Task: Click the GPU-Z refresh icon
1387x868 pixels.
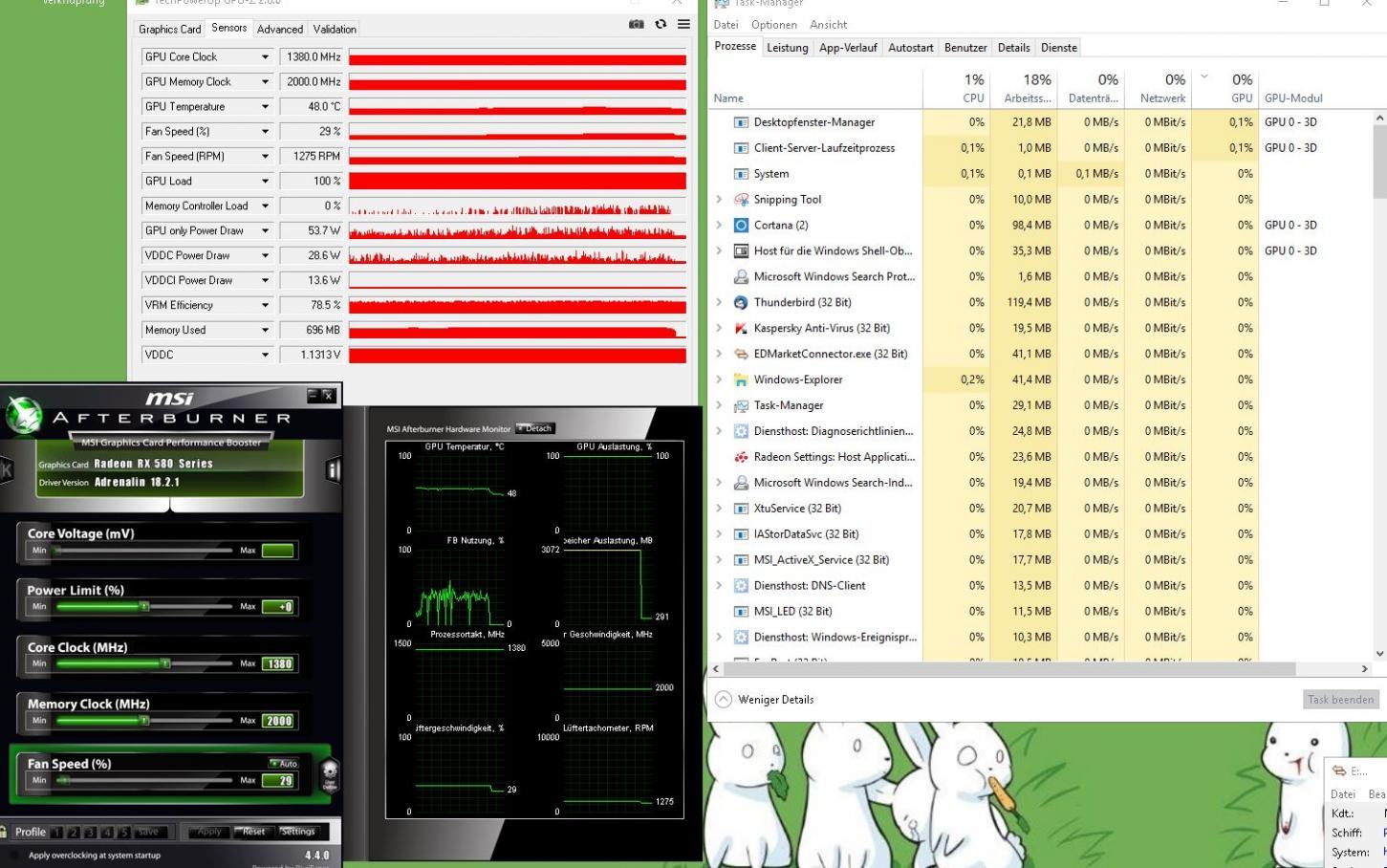Action: 661,24
